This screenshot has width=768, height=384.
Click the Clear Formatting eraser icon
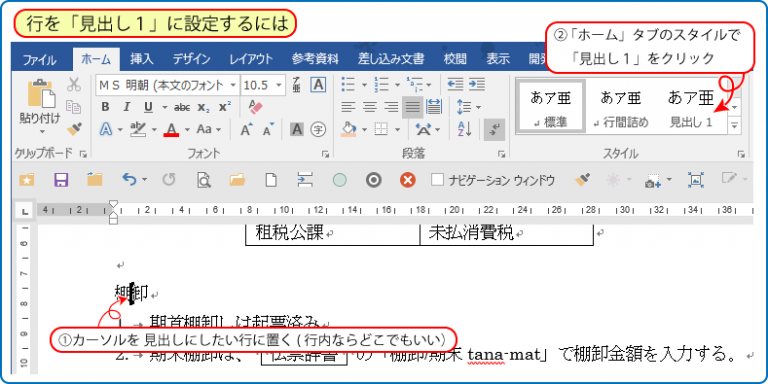coord(256,107)
